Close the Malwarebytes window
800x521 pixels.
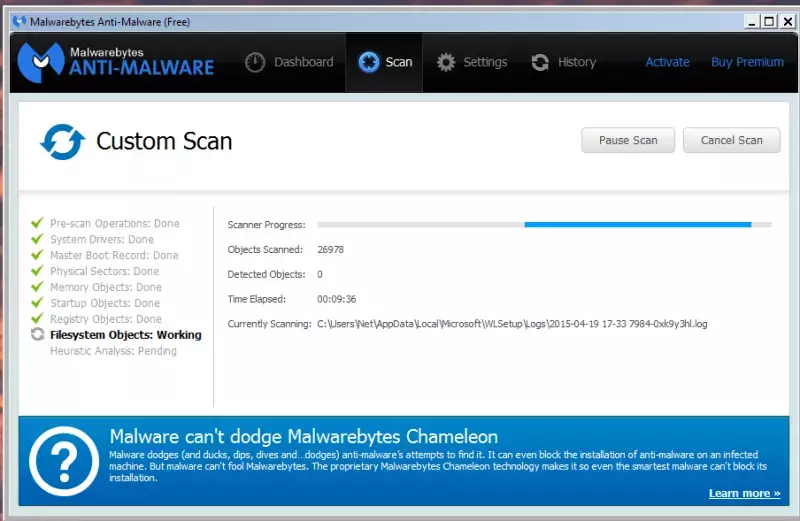(x=788, y=21)
